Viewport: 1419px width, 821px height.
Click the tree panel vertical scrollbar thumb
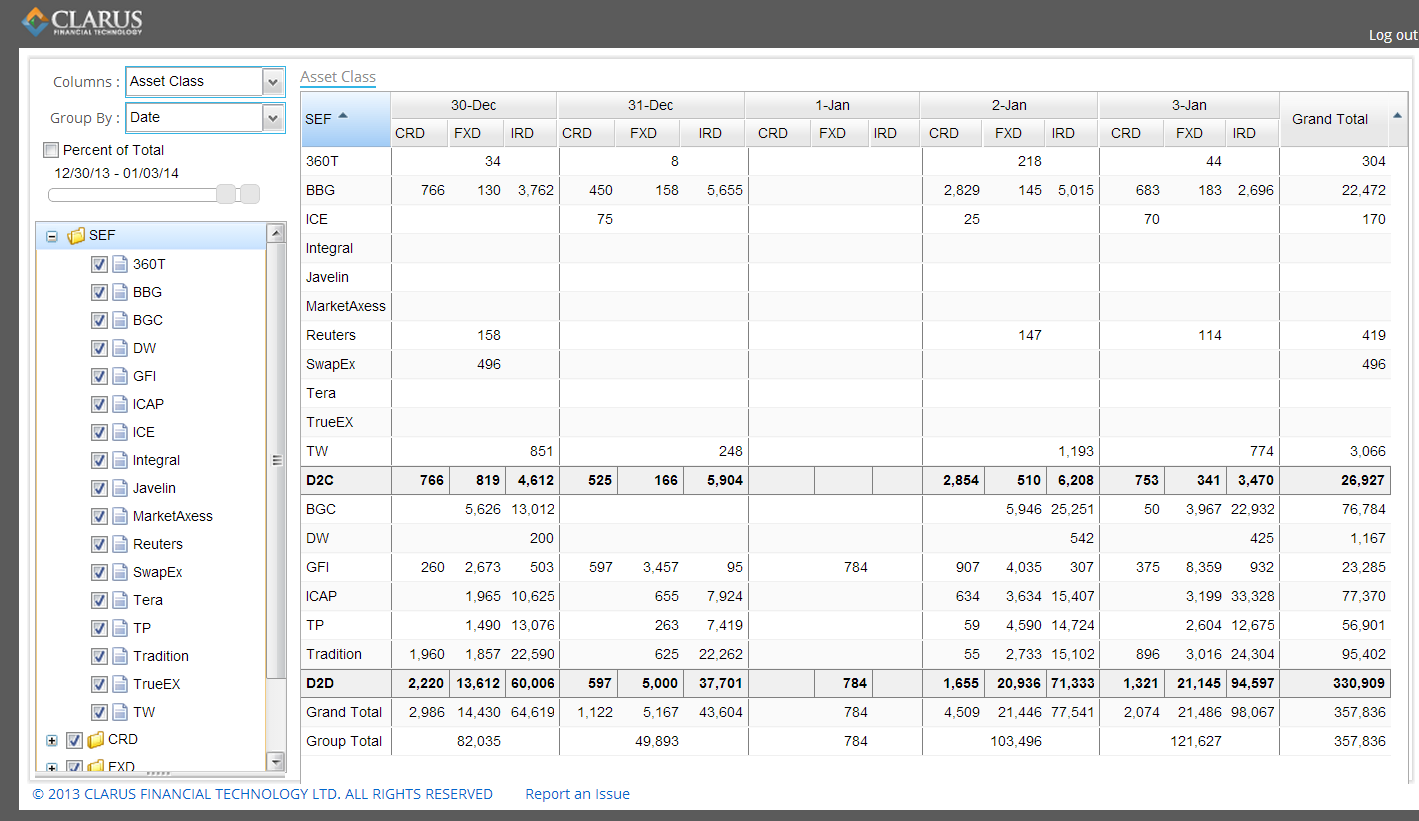(276, 461)
